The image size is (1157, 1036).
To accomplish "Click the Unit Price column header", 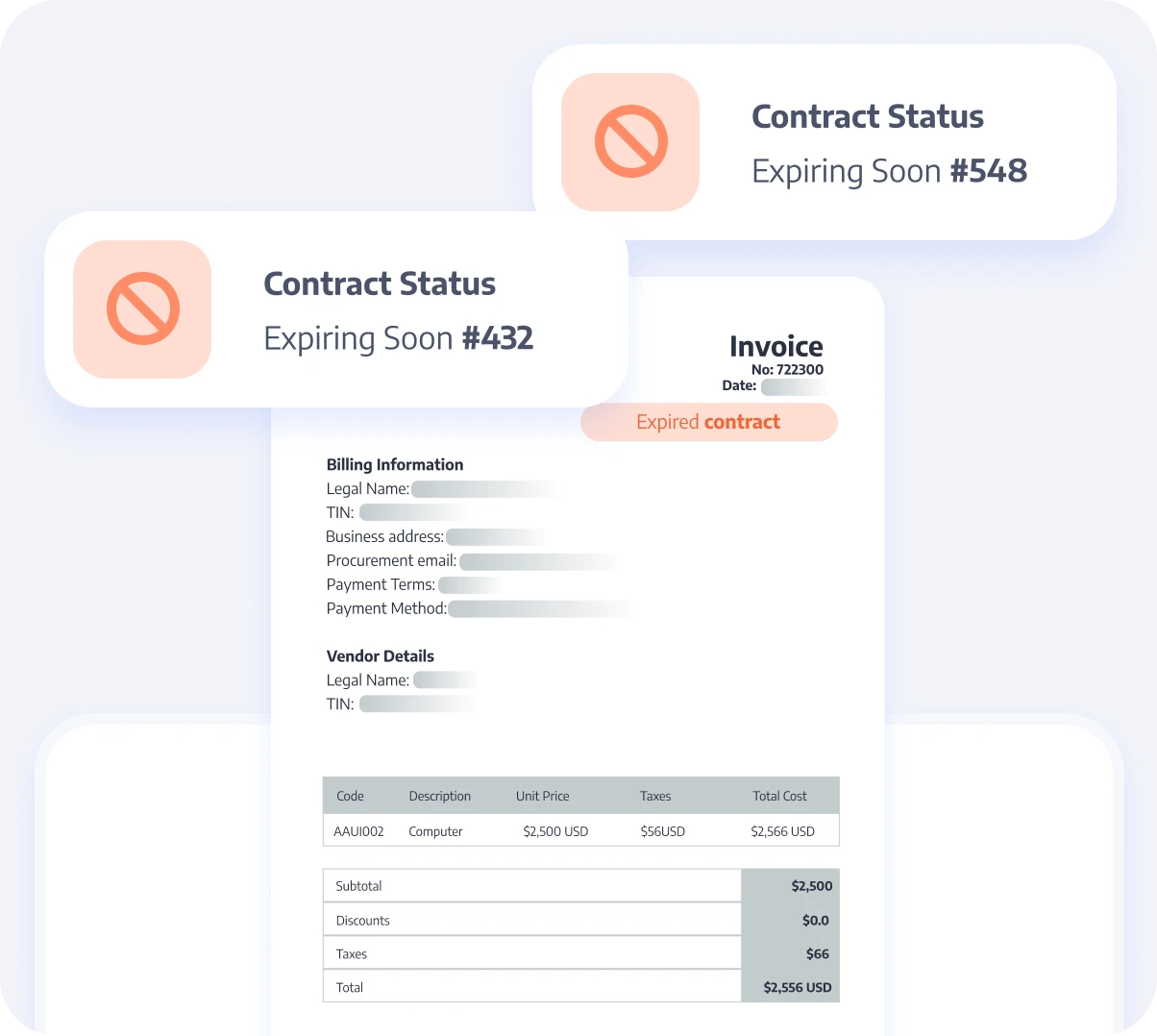I will 542,796.
